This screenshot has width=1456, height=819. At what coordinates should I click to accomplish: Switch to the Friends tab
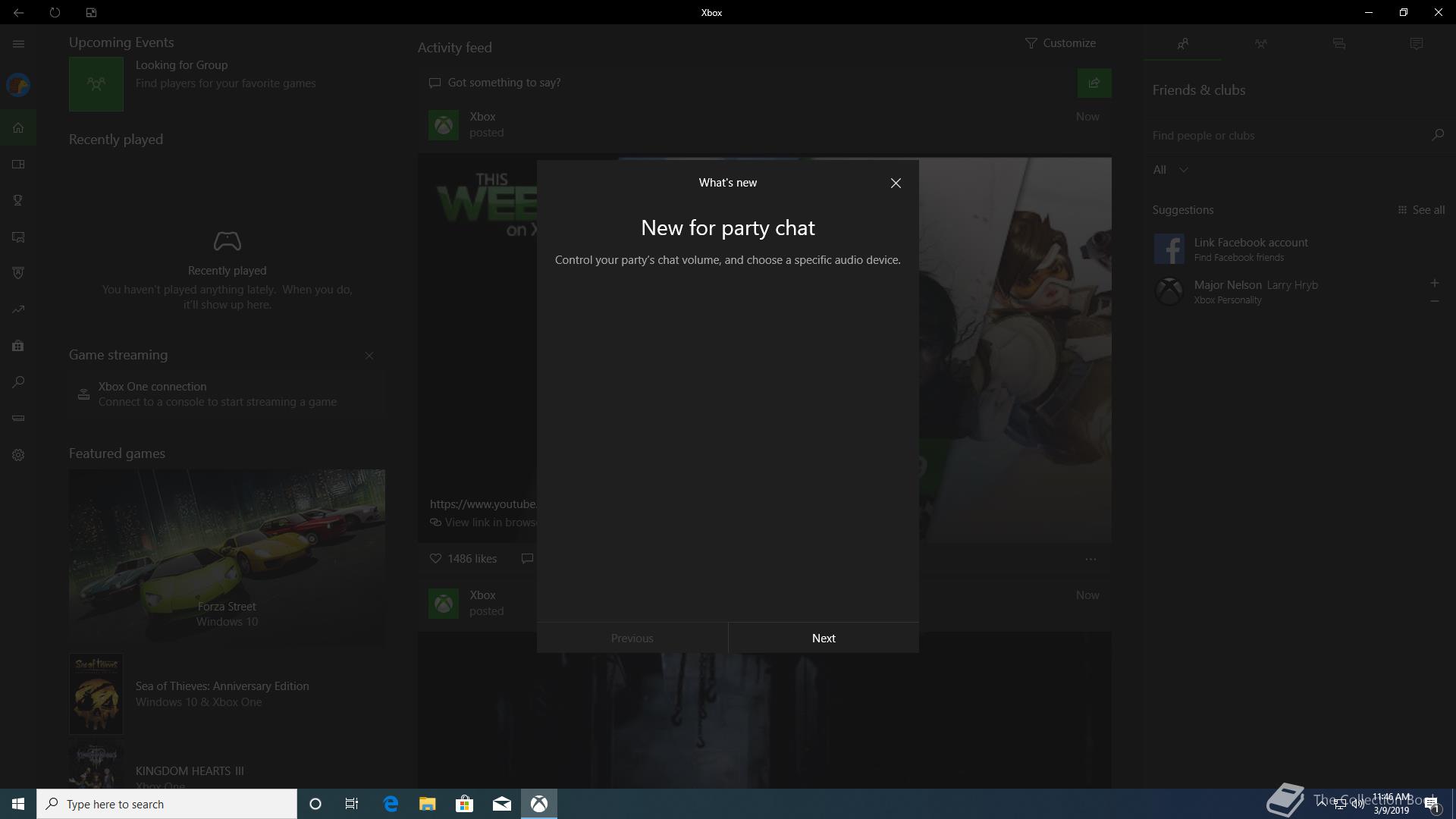coord(1182,44)
